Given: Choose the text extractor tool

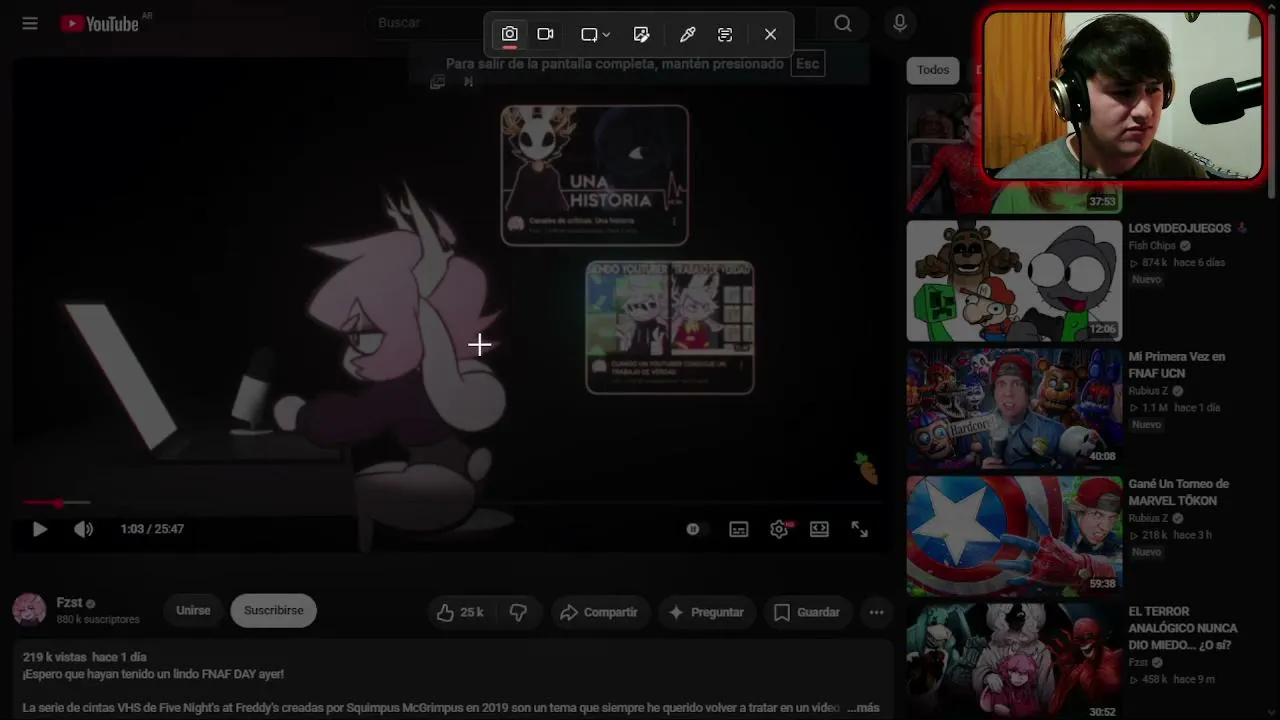Looking at the screenshot, I should [x=725, y=34].
